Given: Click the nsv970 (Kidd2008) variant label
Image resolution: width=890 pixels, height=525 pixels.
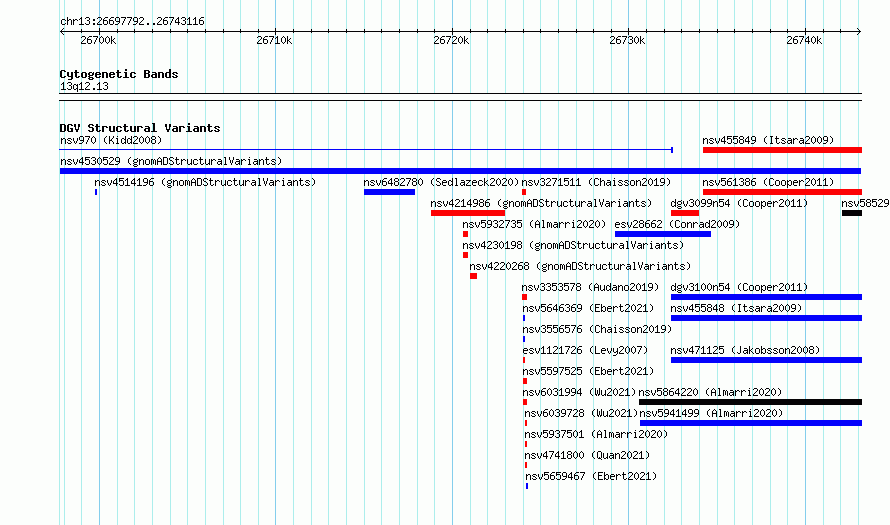Looking at the screenshot, I should pos(111,140).
